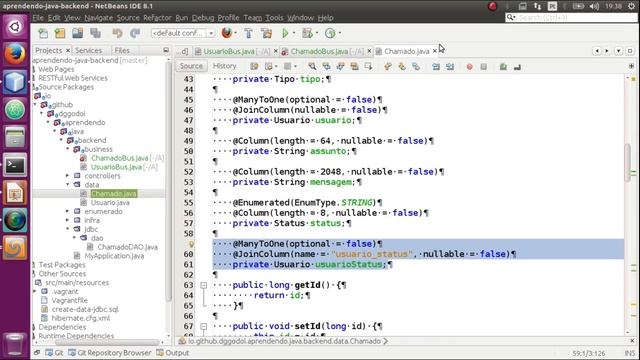Click the Shift Line Left editor icon
Image resolution: width=640 pixels, height=360 pixels.
click(436, 67)
